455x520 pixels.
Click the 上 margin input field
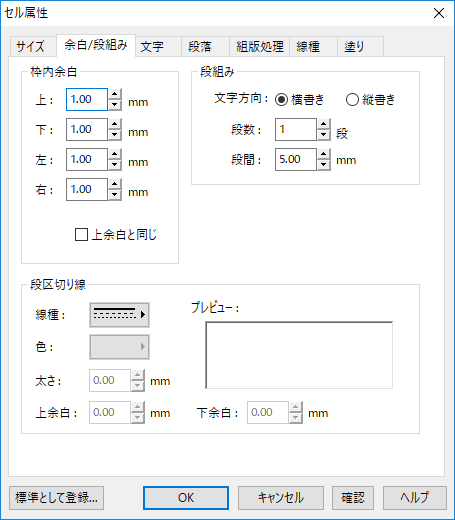pyautogui.click(x=87, y=99)
